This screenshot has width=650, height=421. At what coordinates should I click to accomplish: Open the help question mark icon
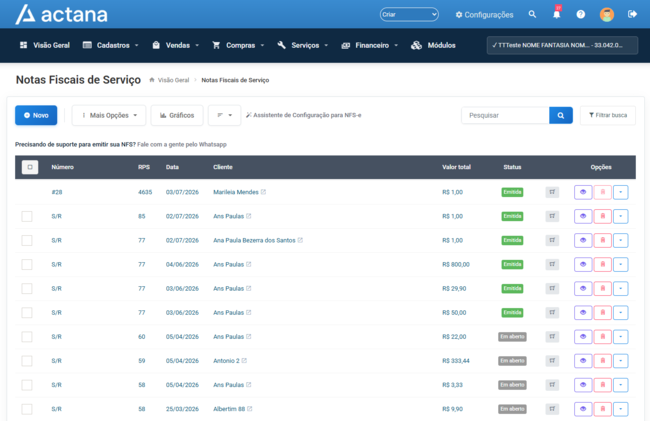click(x=580, y=15)
